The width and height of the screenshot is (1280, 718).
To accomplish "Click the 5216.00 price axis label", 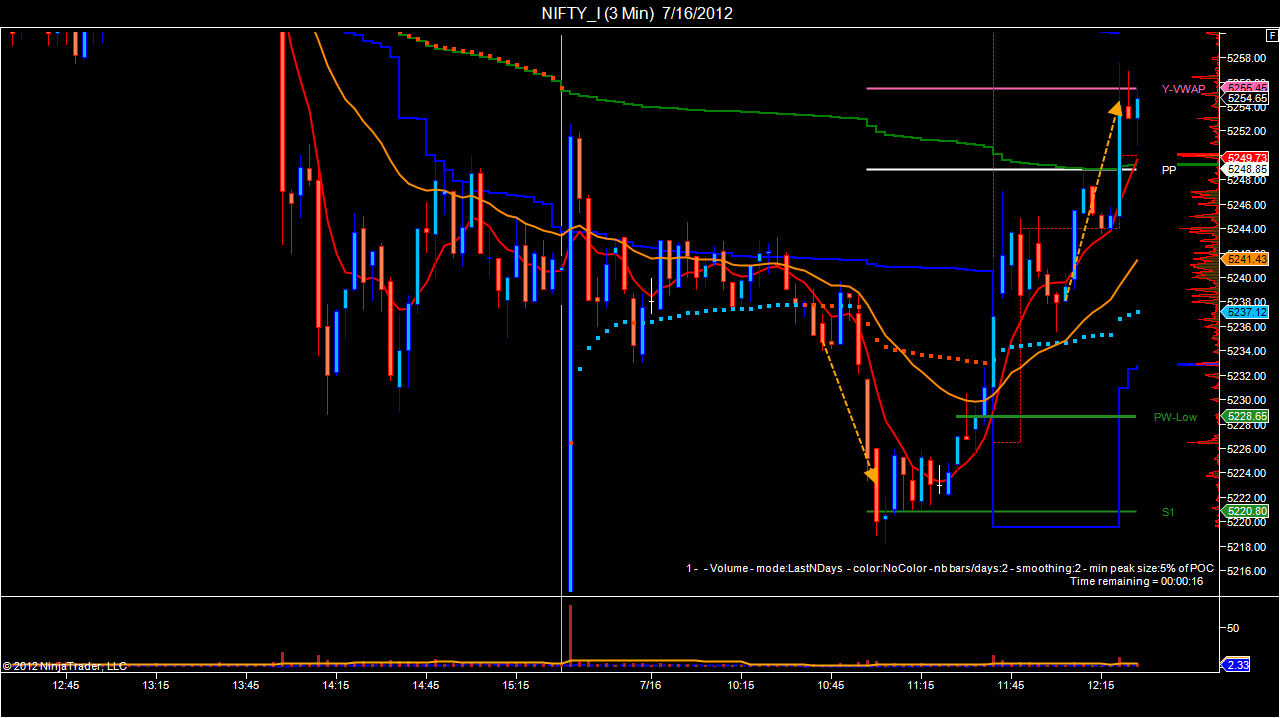I will pos(1248,571).
